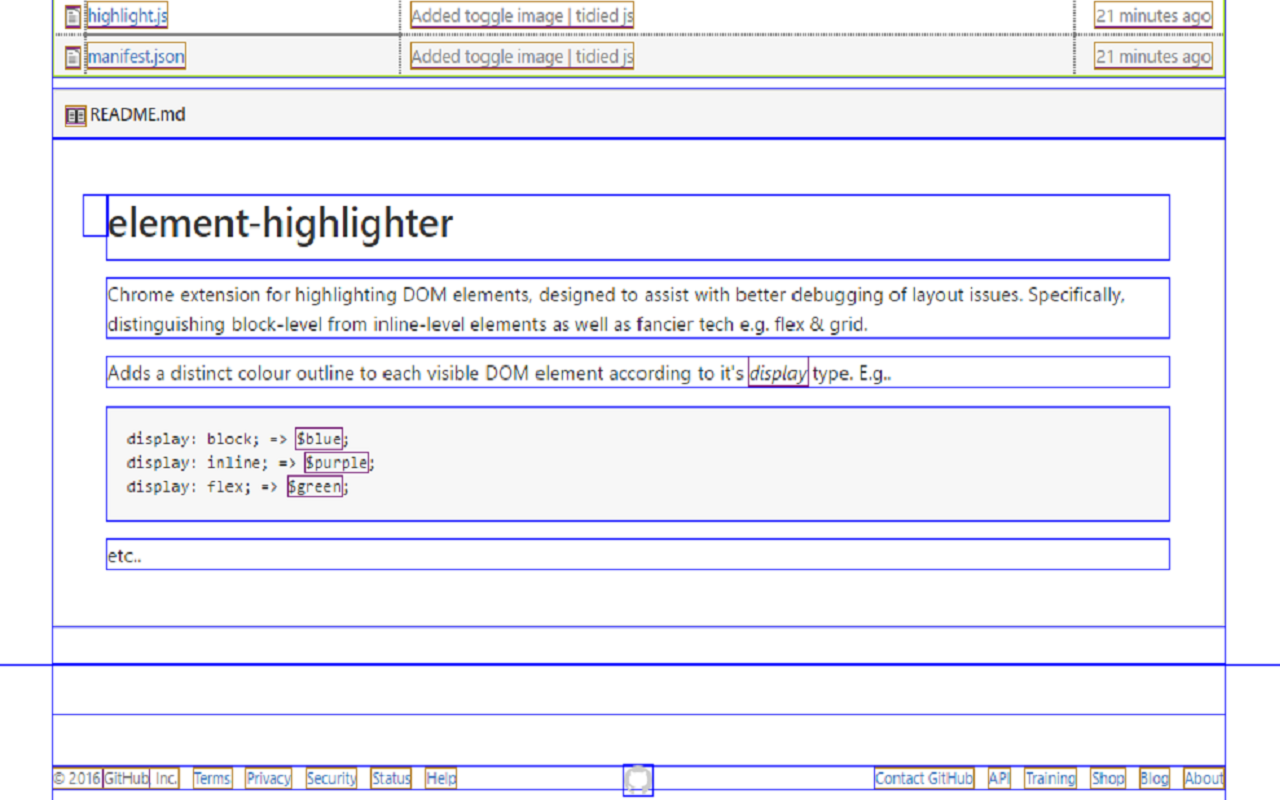Viewport: 1280px width, 800px height.
Task: Open the Status footer link
Action: point(391,778)
